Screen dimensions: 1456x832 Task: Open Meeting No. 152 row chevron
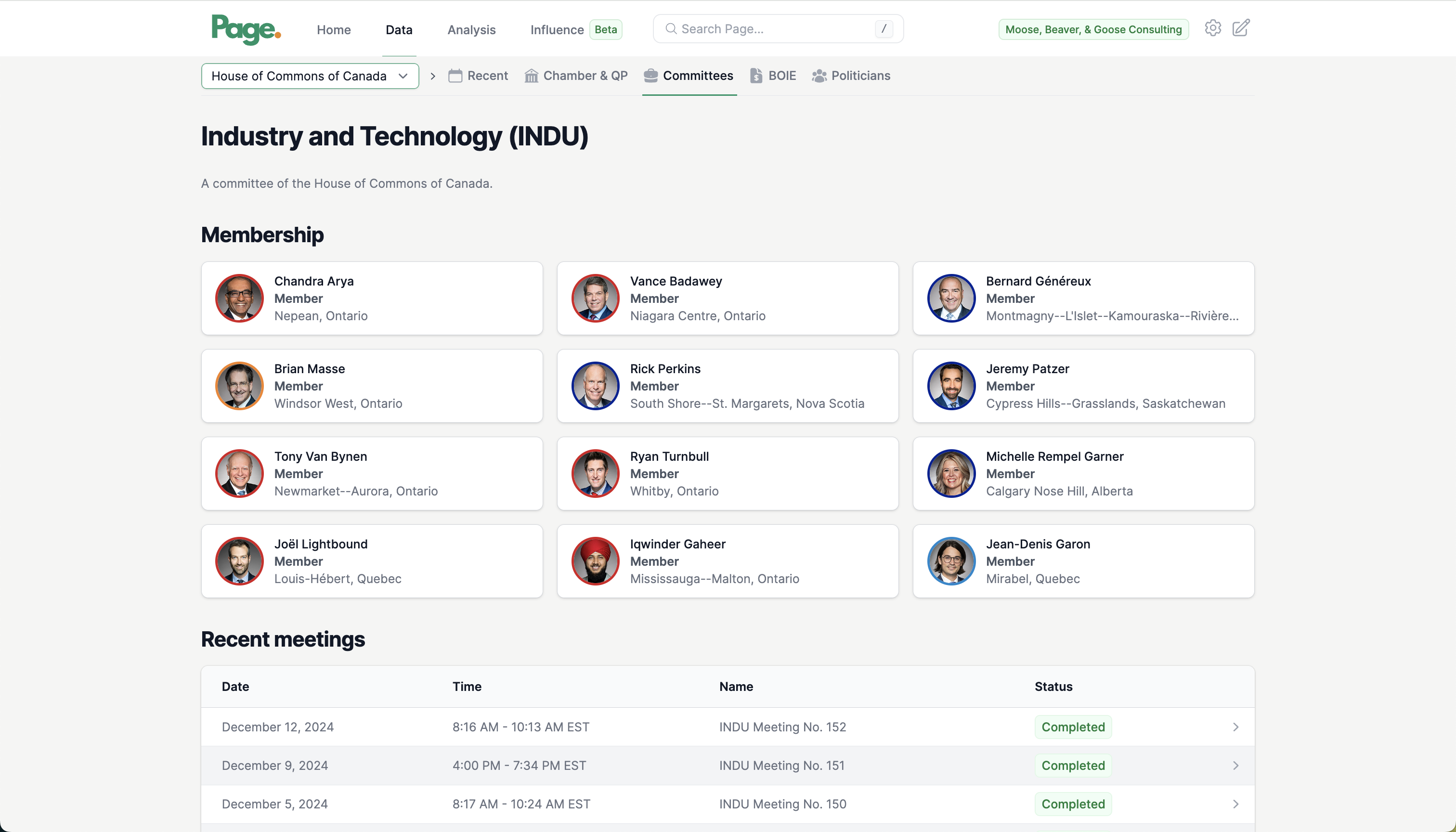(1235, 727)
